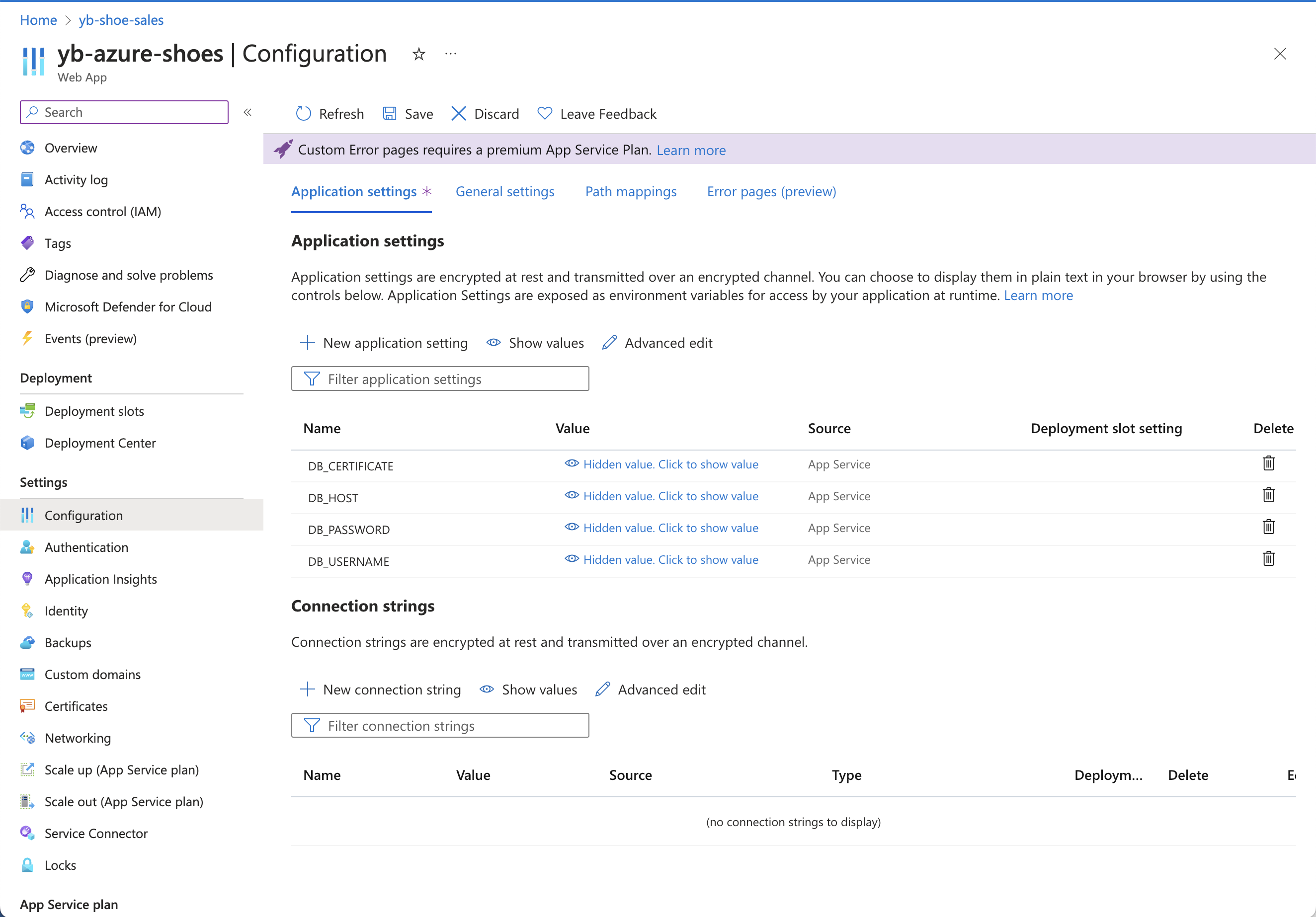Switch to the Path mappings tab
Viewport: 1316px width, 917px height.
(631, 191)
